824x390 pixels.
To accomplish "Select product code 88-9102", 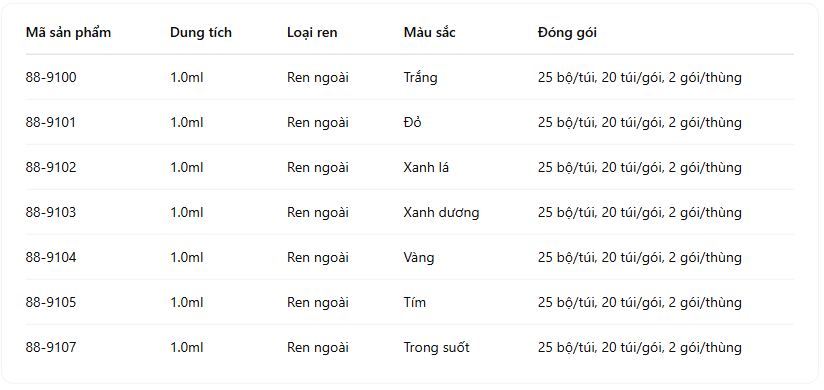I will click(51, 168).
